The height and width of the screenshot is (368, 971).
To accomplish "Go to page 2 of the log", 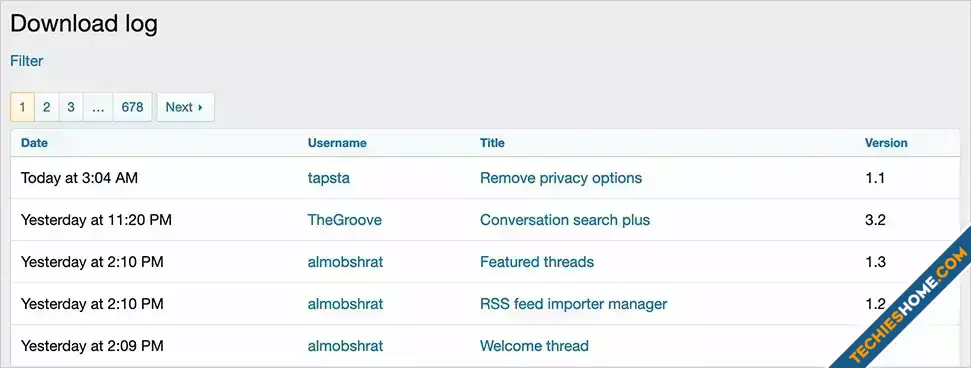I will click(46, 107).
